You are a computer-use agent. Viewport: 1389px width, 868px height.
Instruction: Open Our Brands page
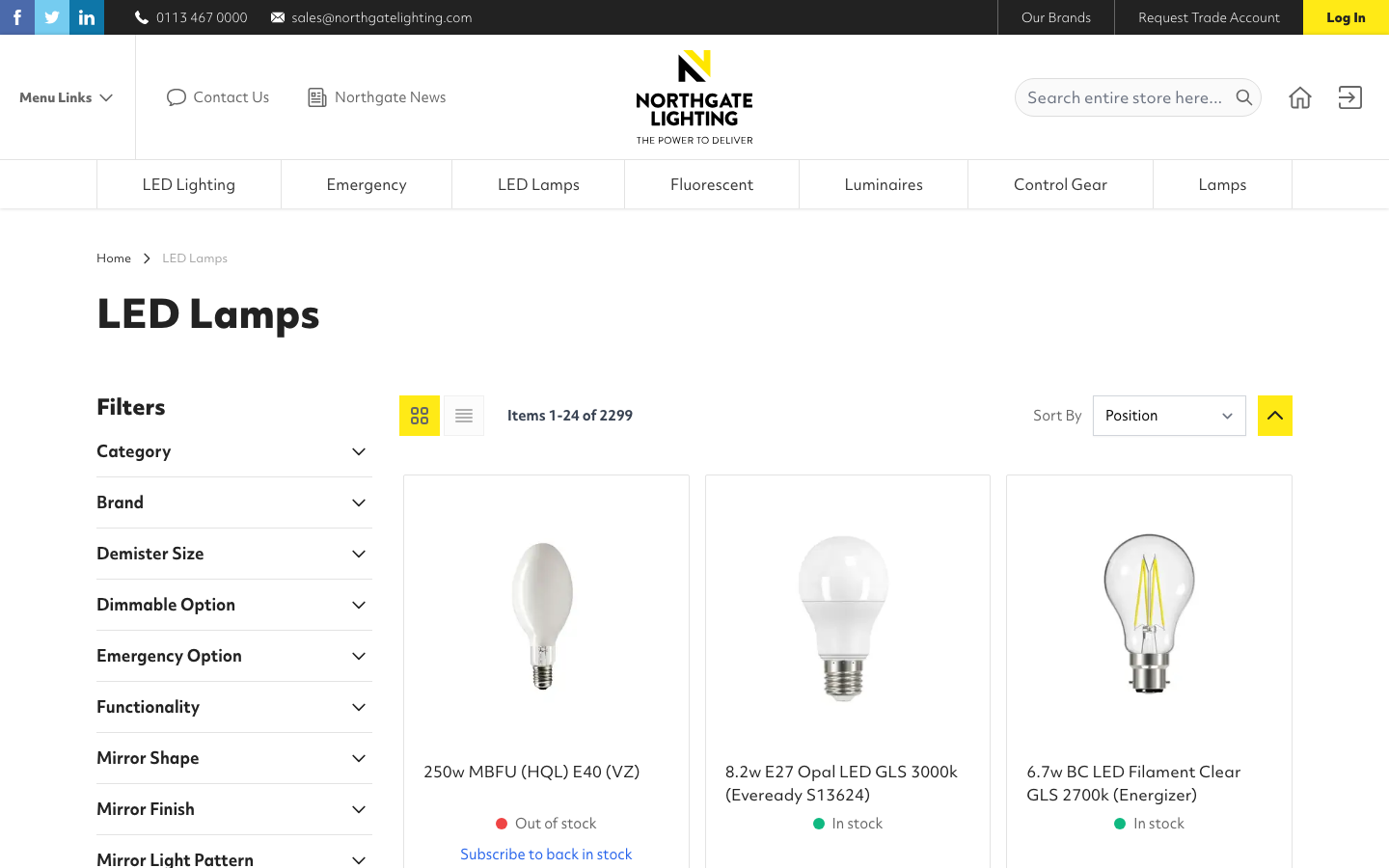coord(1056,17)
